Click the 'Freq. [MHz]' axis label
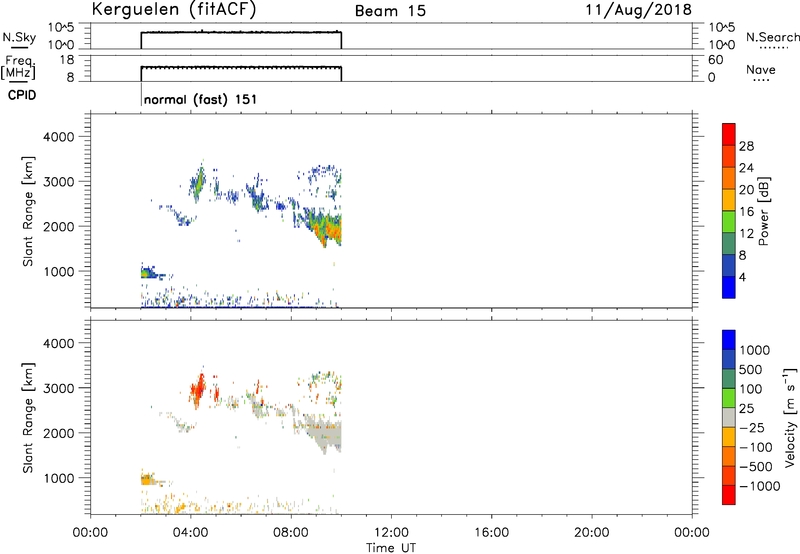The width and height of the screenshot is (800, 554). coord(18,67)
